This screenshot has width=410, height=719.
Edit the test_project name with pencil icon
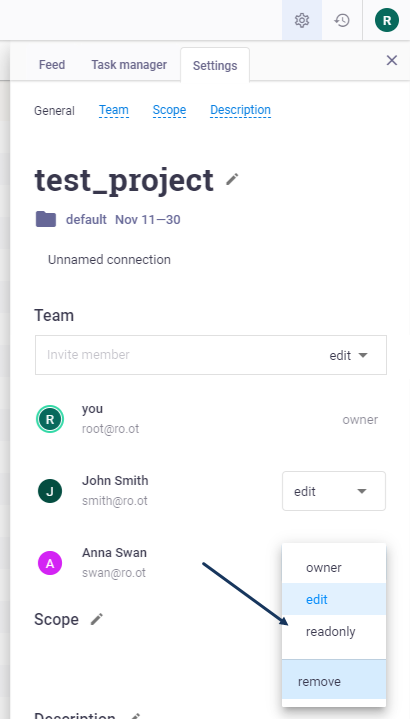pos(232,179)
